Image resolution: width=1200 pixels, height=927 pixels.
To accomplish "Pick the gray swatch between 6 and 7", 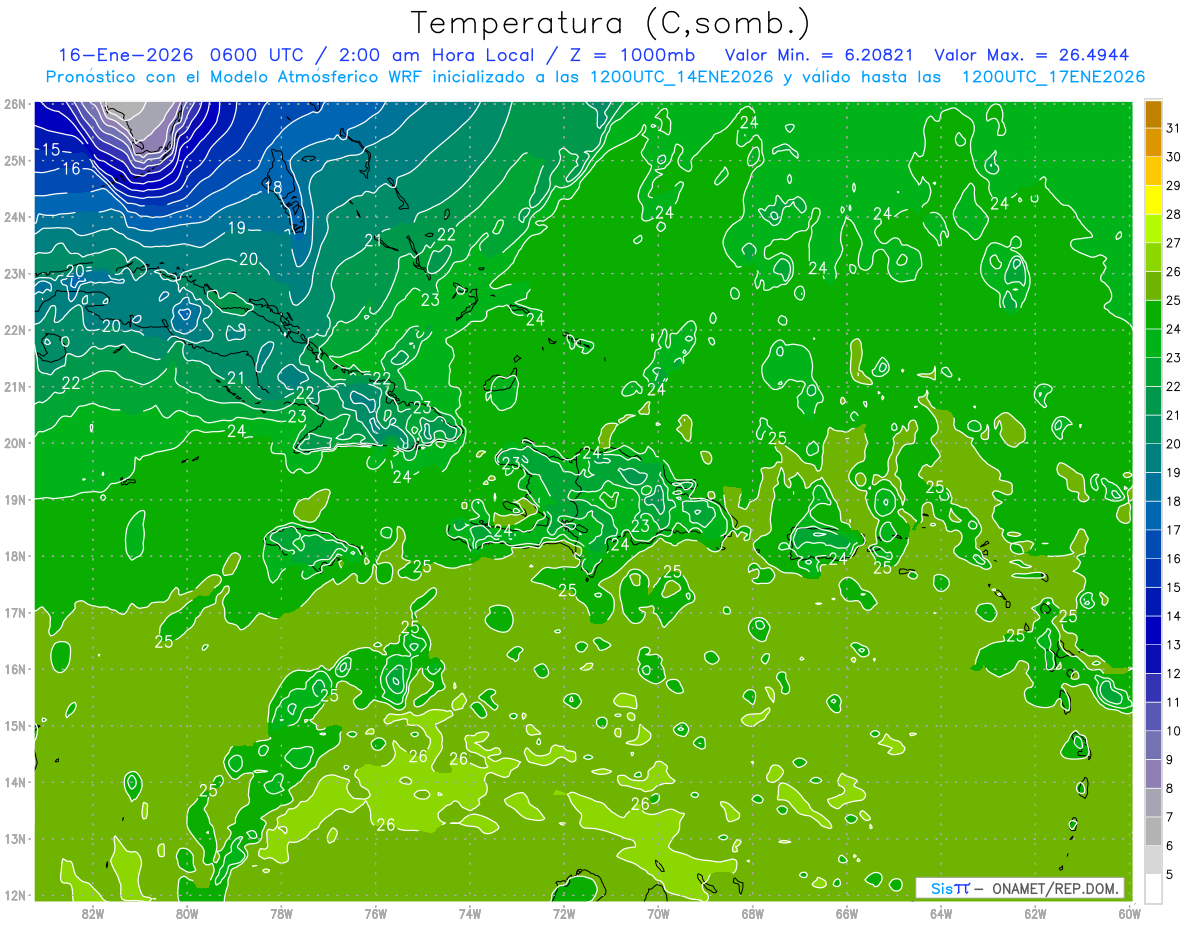I will 1153,831.
